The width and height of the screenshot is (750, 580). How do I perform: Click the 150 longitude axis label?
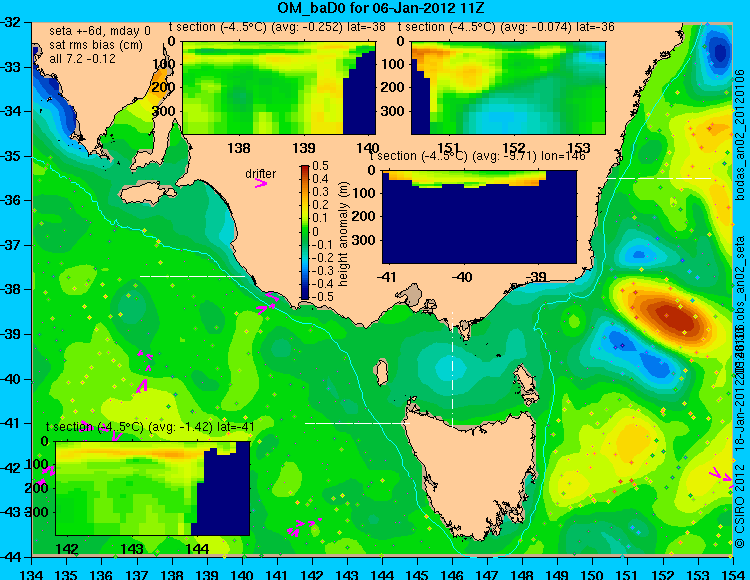(593, 574)
